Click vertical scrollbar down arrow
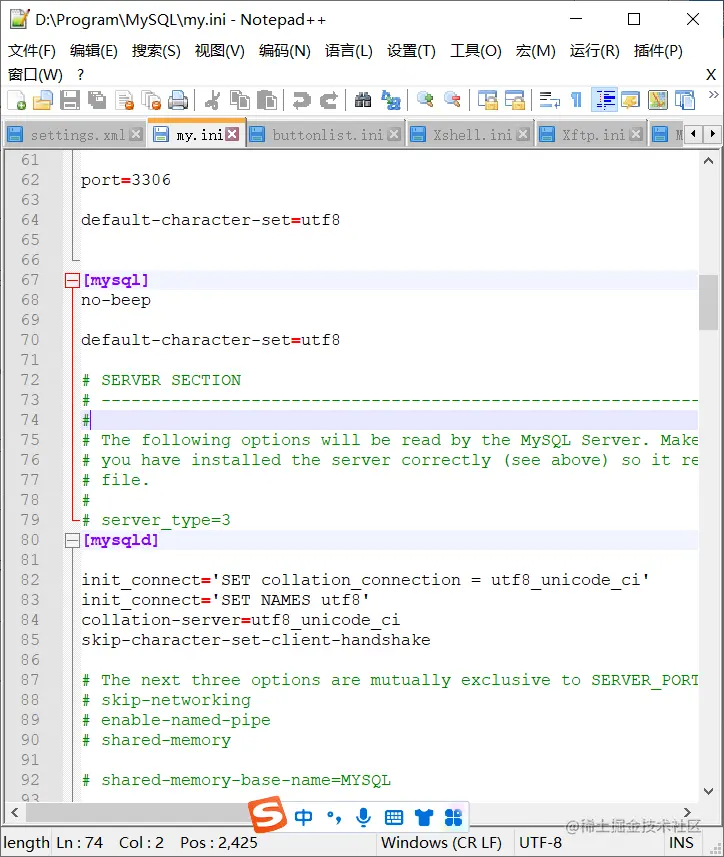Viewport: 724px width, 857px height. point(709,791)
